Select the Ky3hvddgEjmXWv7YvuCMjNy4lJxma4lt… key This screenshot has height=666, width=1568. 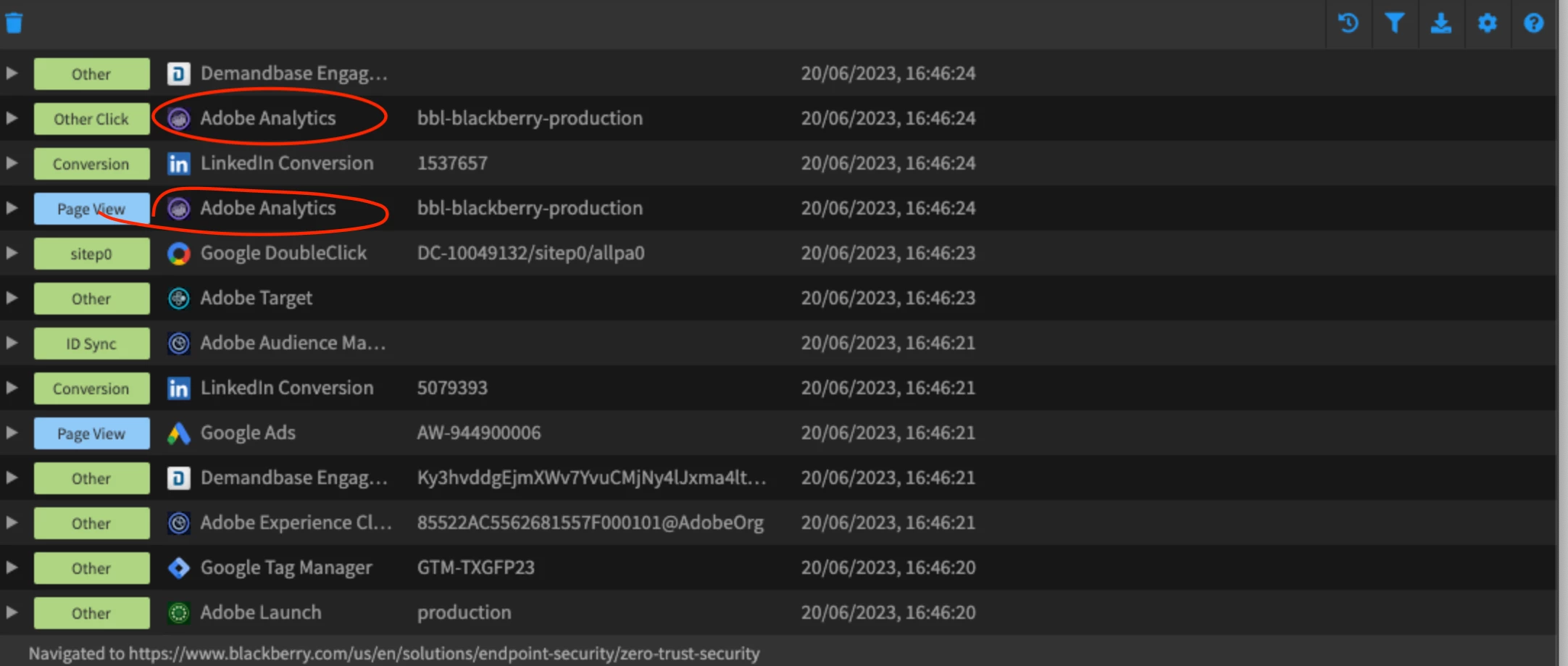pyautogui.click(x=591, y=478)
